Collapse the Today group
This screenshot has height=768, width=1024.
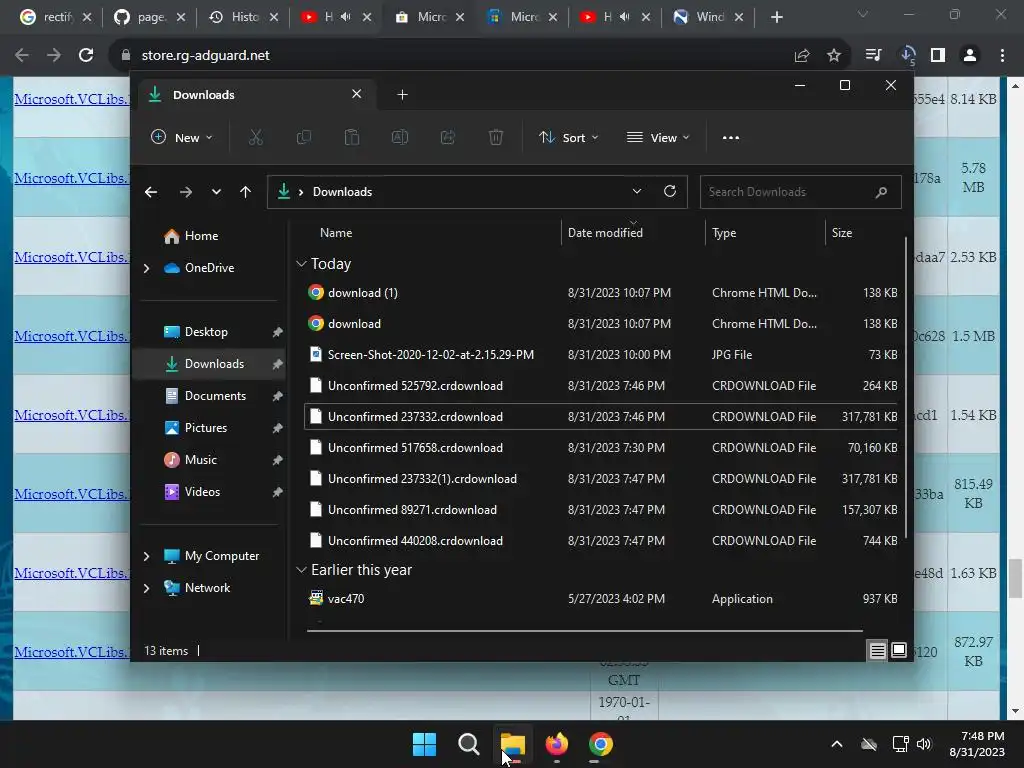pos(301,264)
